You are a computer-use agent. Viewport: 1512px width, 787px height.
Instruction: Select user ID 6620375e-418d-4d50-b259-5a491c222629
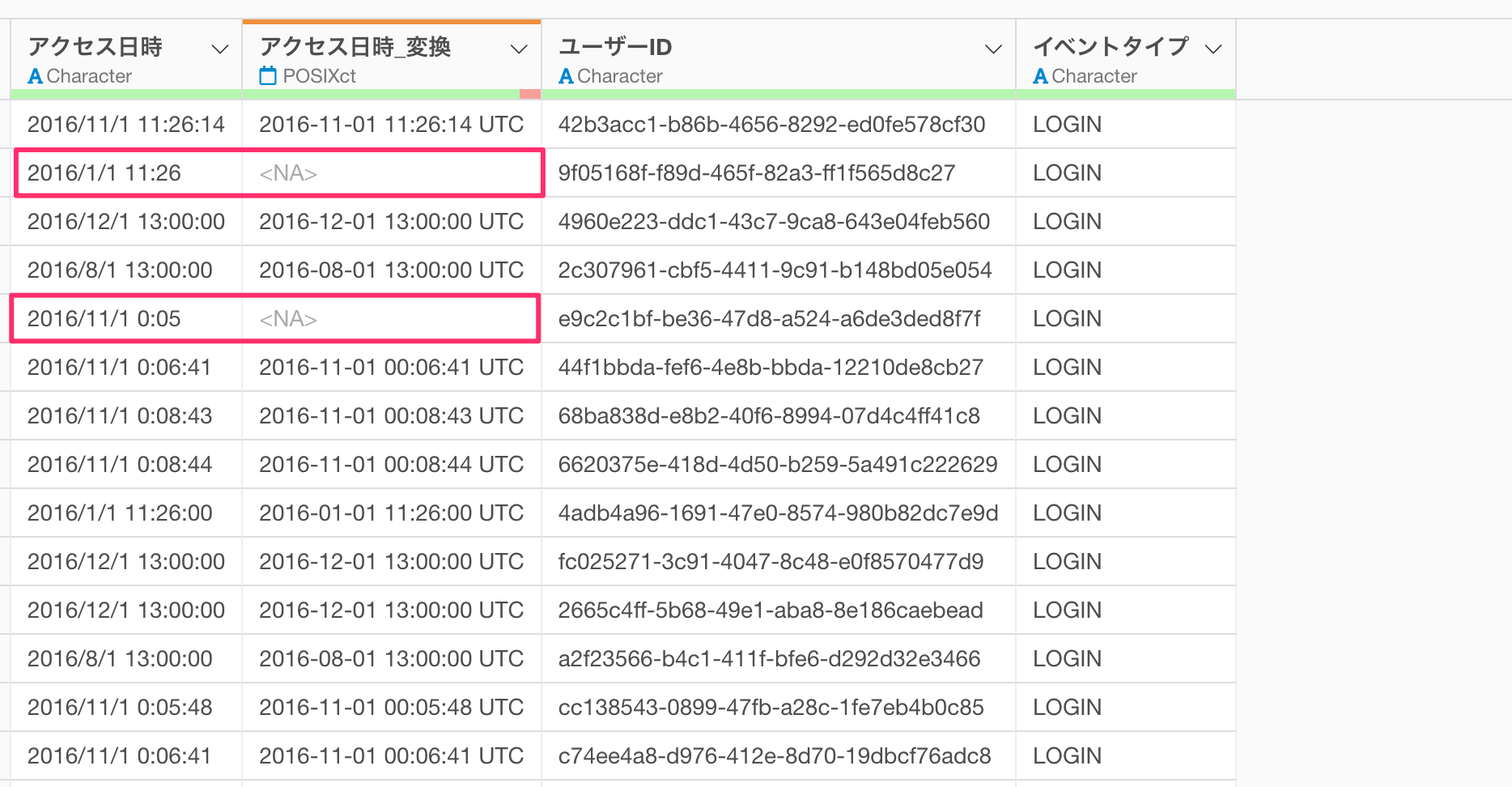779,464
